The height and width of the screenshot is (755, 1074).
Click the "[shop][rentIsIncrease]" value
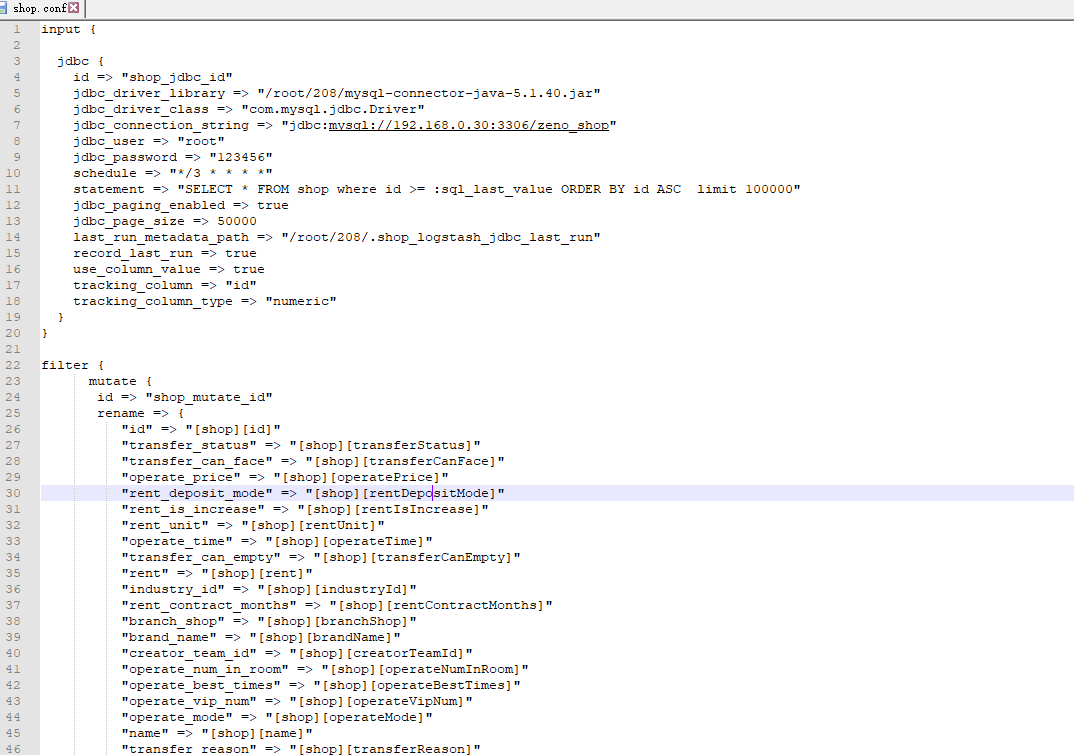[393, 510]
